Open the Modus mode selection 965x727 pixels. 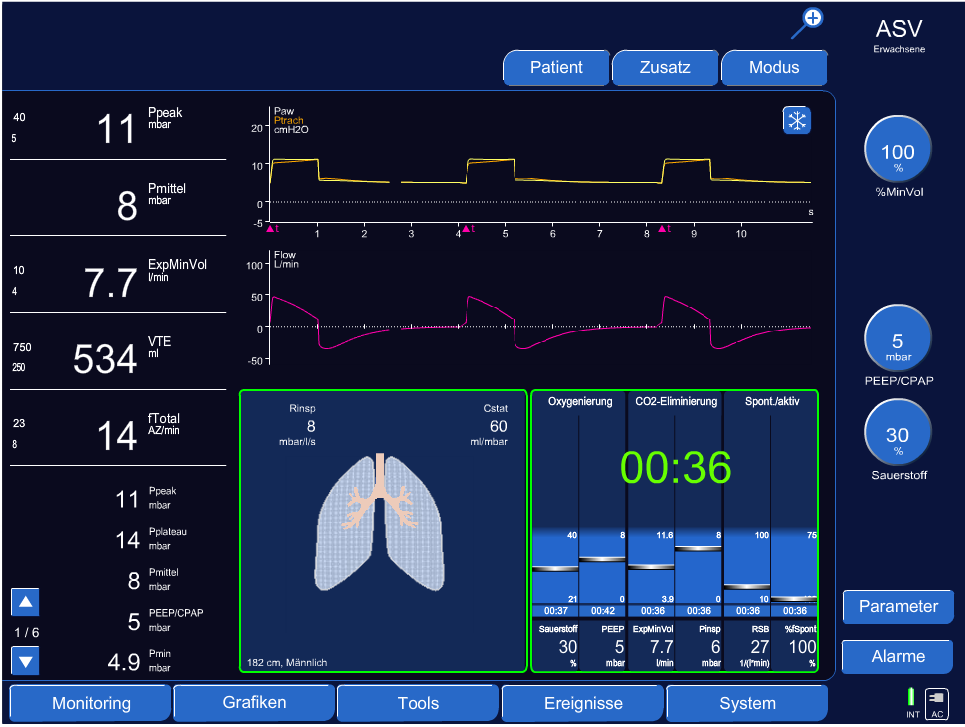774,68
